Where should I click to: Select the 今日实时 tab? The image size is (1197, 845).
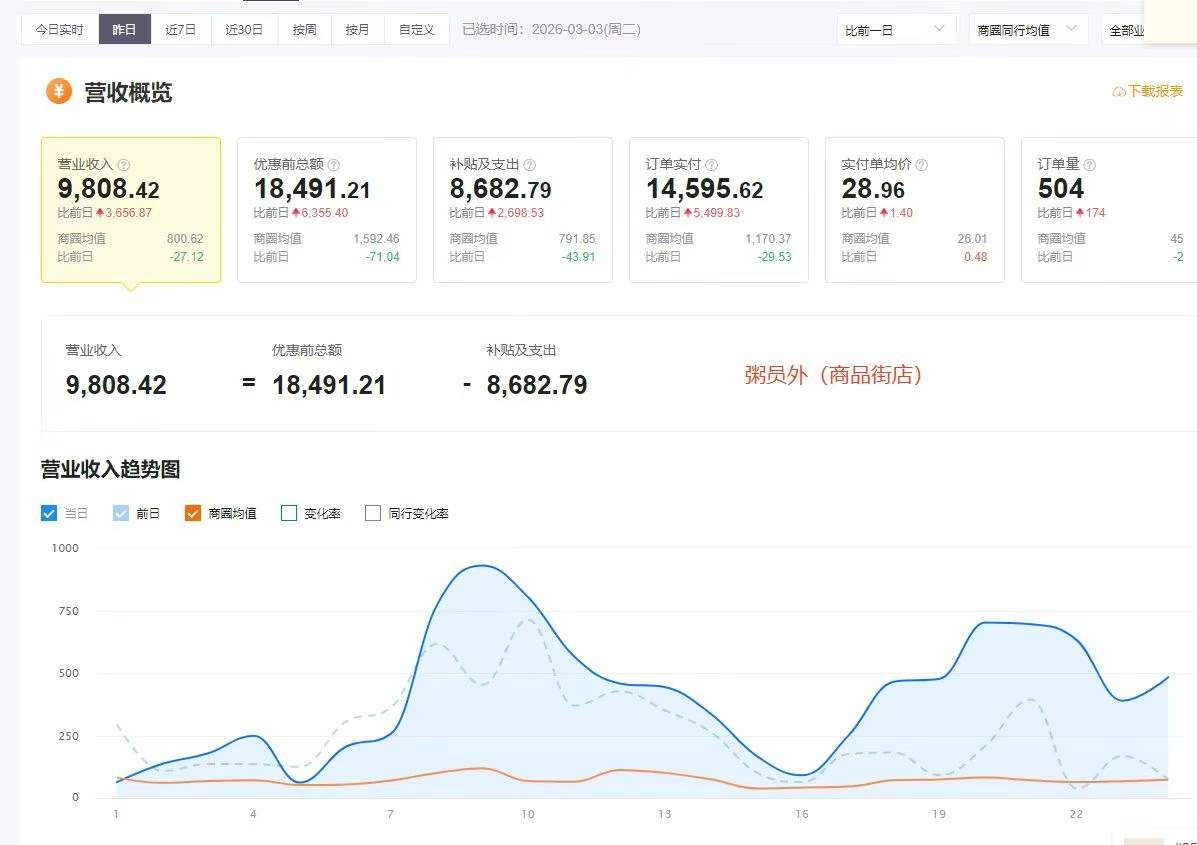pos(60,30)
